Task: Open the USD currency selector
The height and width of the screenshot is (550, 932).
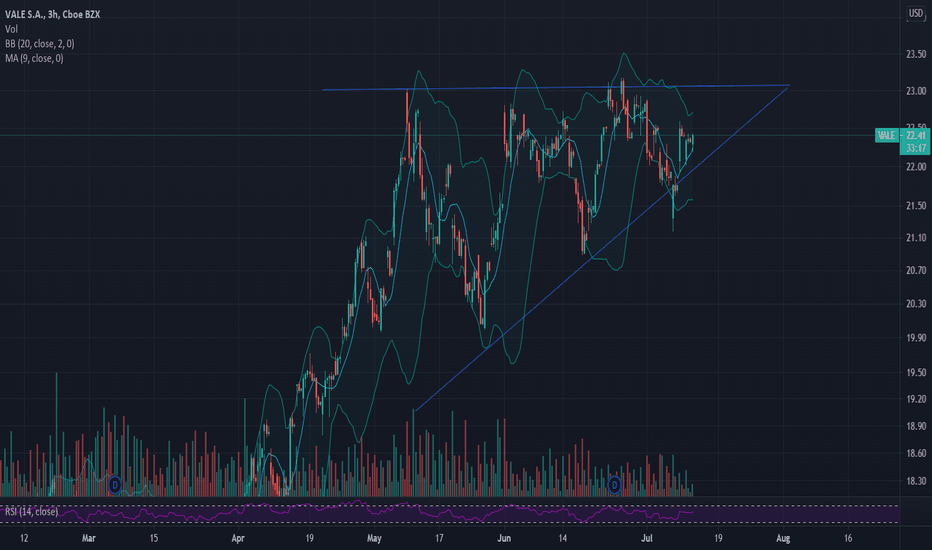Action: pos(915,14)
